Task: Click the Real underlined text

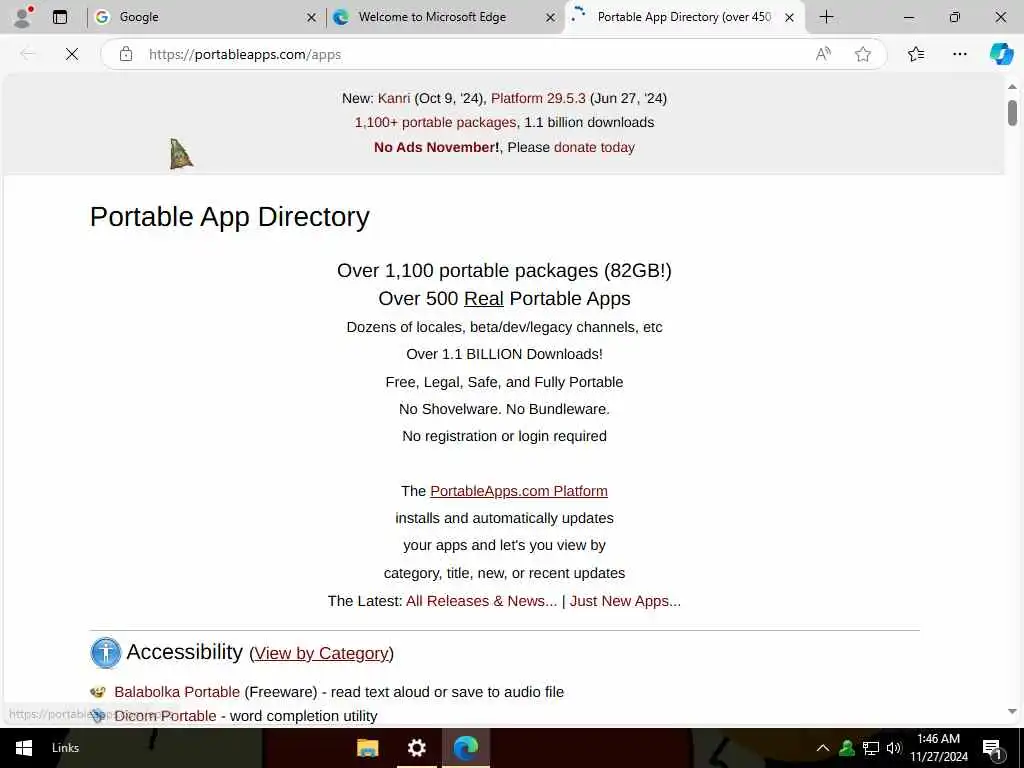Action: (483, 299)
